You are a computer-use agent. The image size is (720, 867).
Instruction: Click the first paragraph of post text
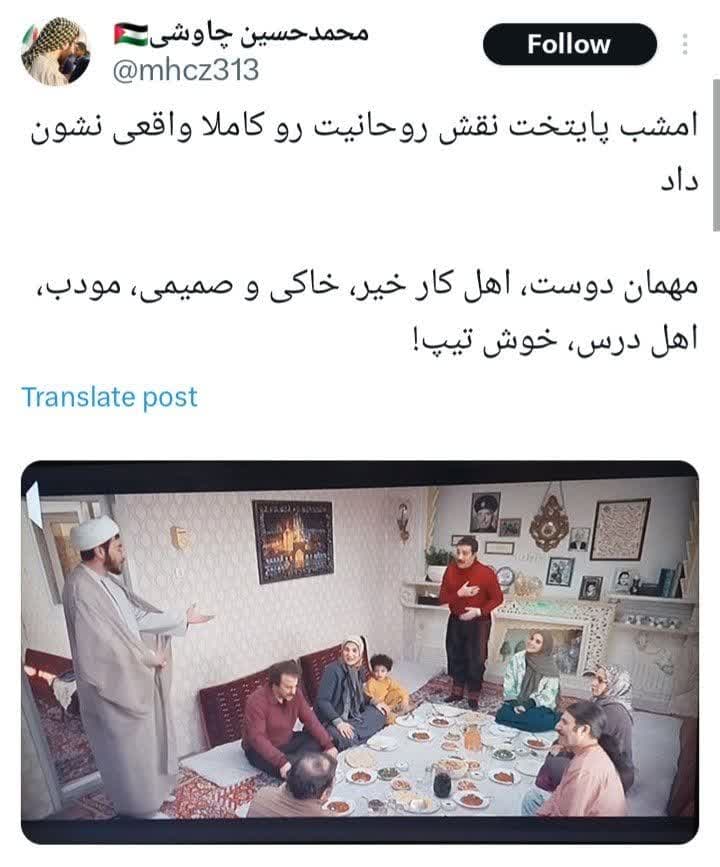[364, 152]
